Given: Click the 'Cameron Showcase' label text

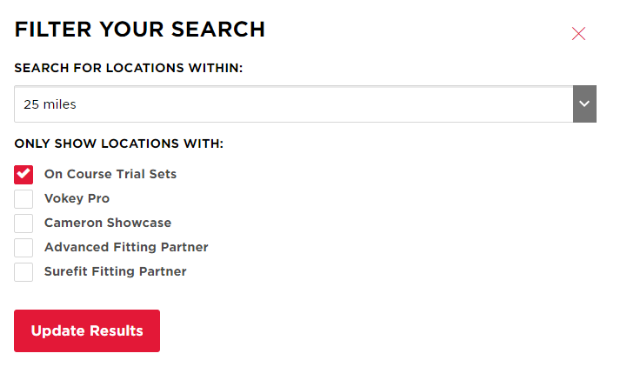Looking at the screenshot, I should coord(108,223).
